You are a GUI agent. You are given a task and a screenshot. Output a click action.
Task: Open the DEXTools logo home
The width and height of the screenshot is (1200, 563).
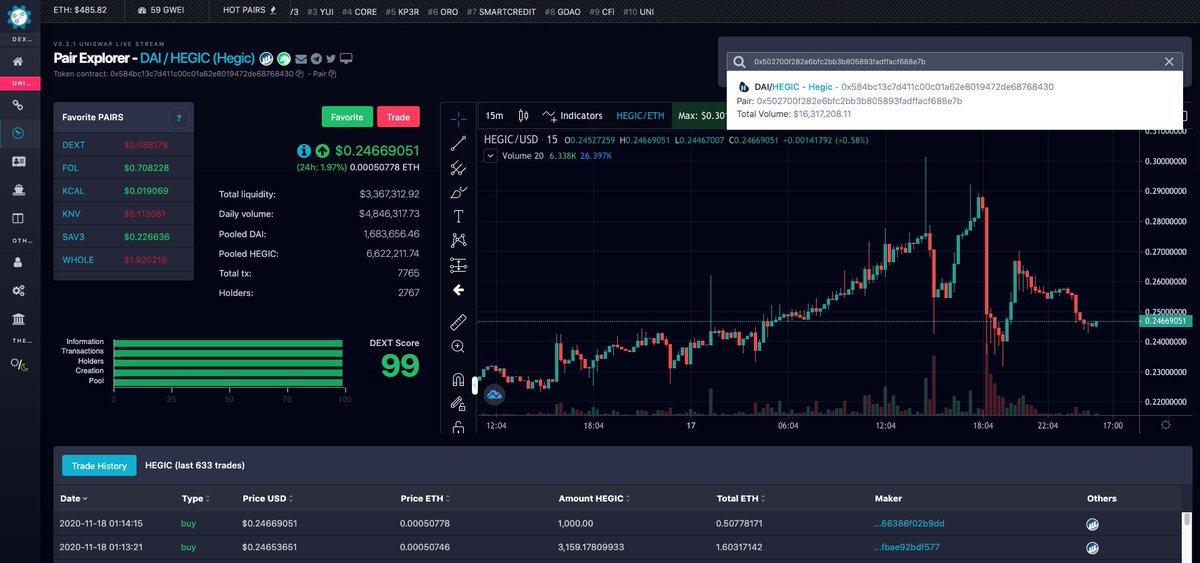click(x=18, y=16)
